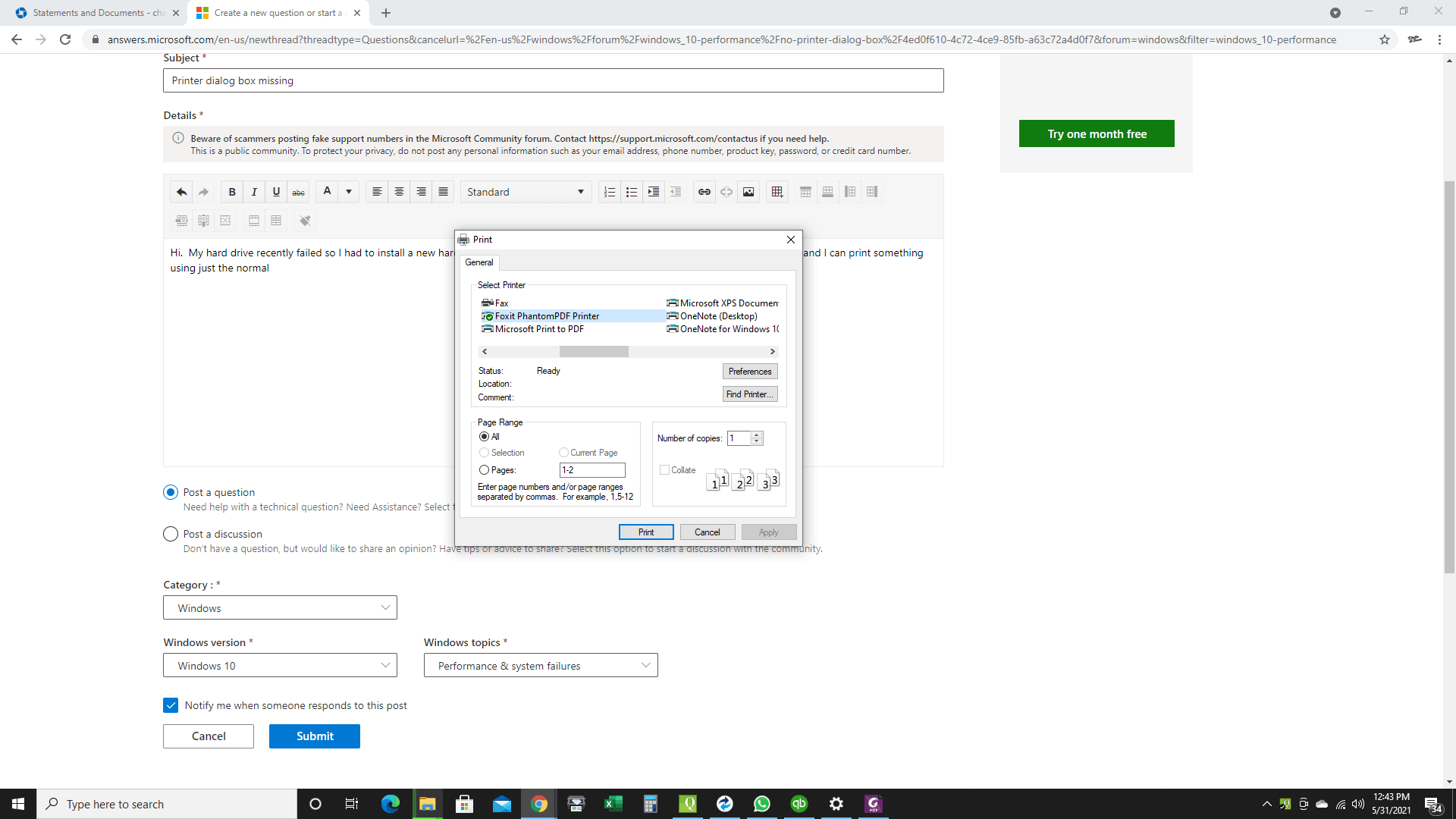Expand the Windows topics dropdown
The width and height of the screenshot is (1456, 819).
(x=541, y=665)
